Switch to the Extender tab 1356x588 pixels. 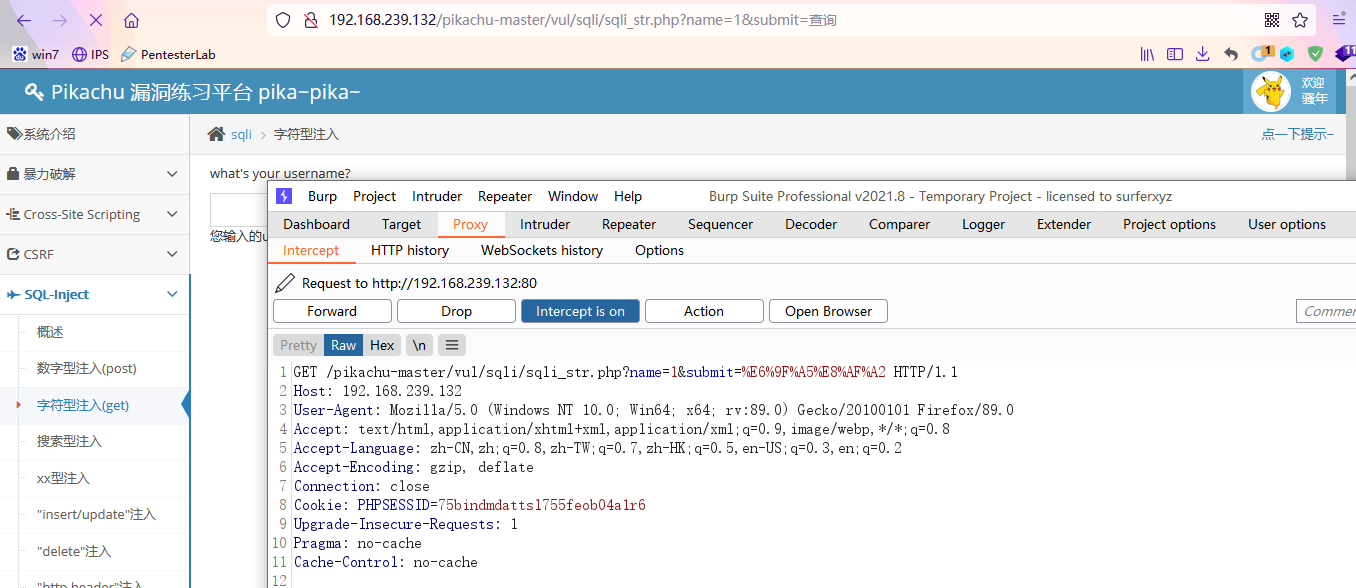pyautogui.click(x=1064, y=224)
